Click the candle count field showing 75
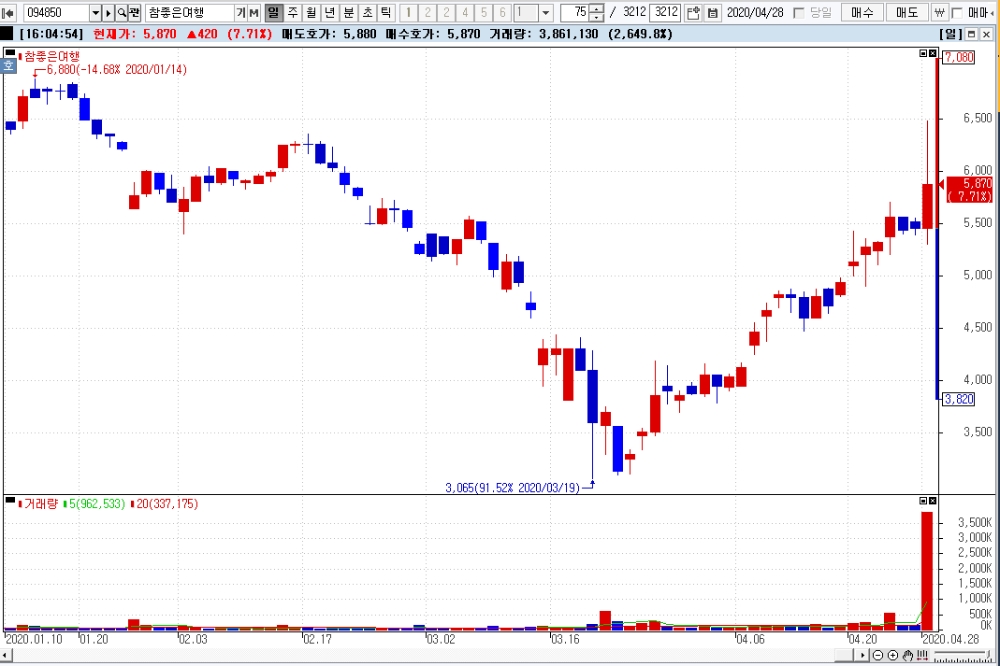Image resolution: width=1000 pixels, height=666 pixels. (x=574, y=12)
